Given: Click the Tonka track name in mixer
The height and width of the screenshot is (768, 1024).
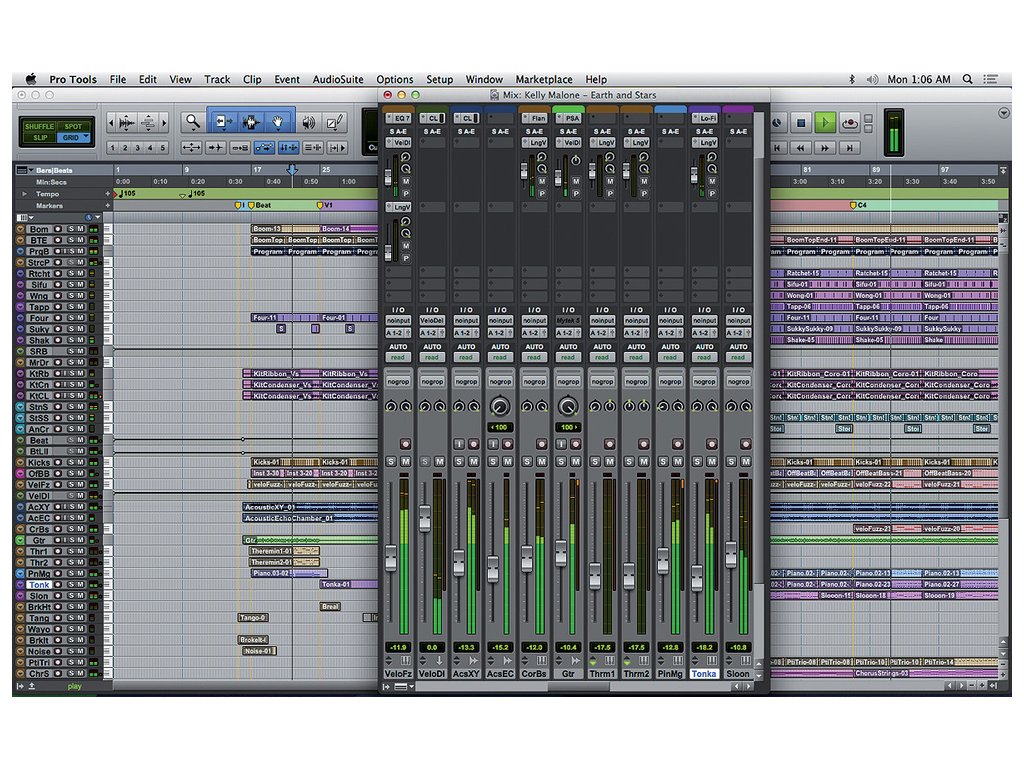Looking at the screenshot, I should pyautogui.click(x=704, y=673).
